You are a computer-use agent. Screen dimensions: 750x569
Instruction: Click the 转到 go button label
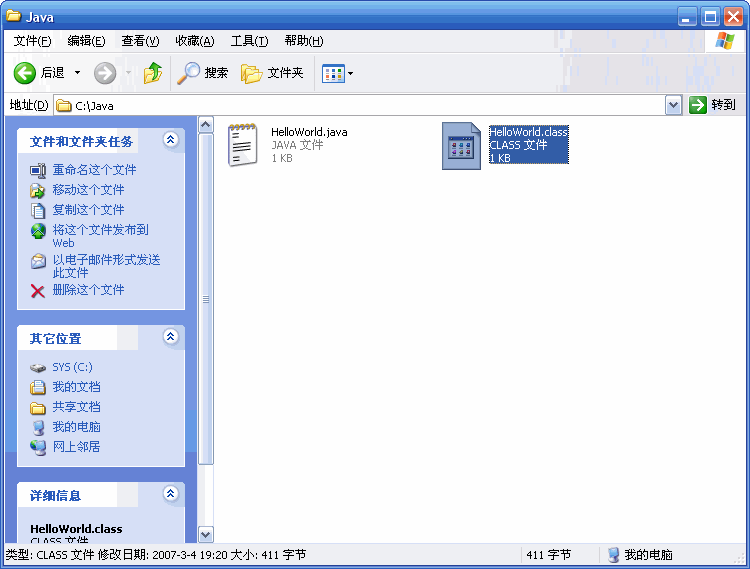[723, 105]
